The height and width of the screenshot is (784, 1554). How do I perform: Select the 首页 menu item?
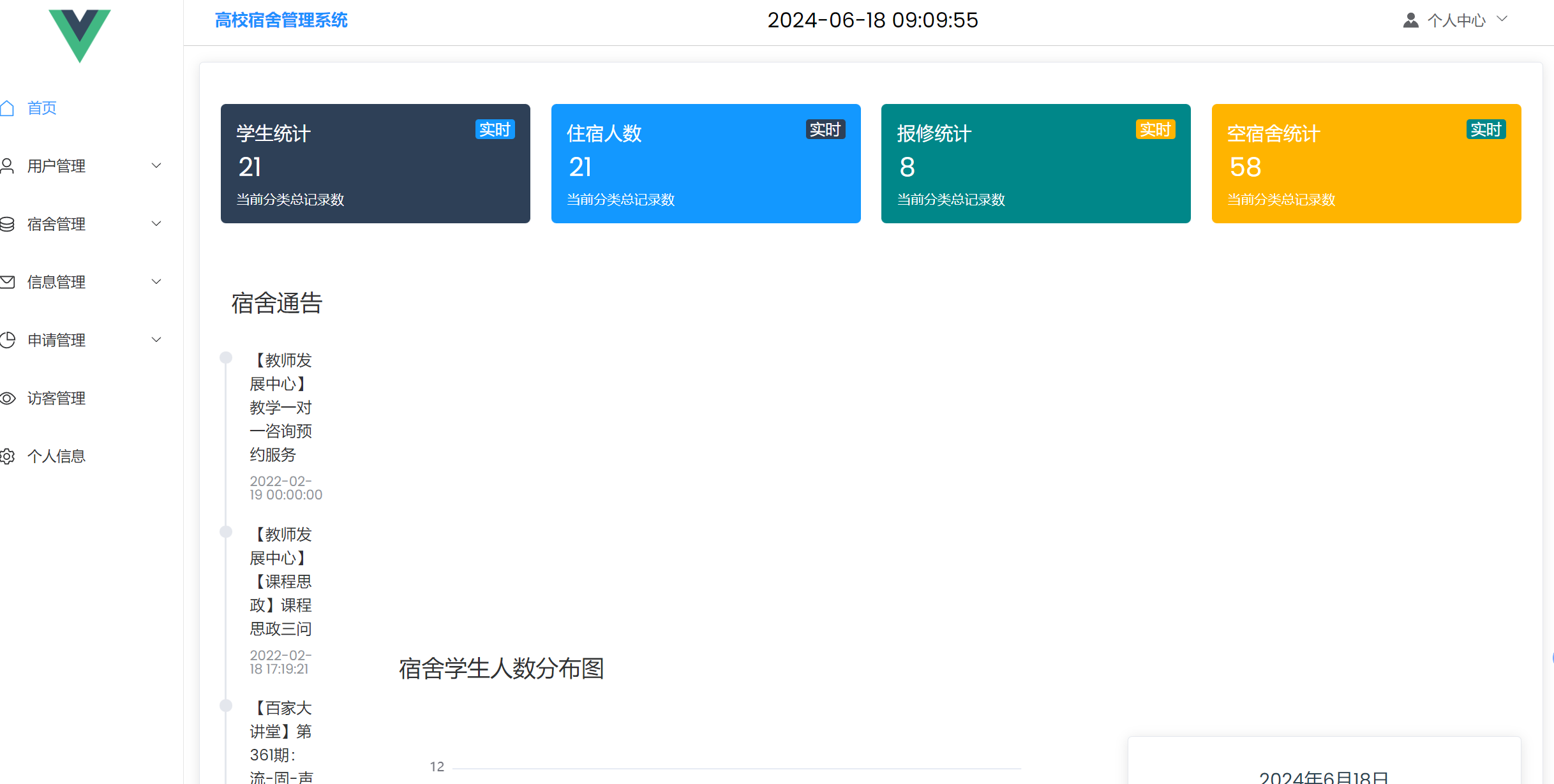tap(42, 107)
